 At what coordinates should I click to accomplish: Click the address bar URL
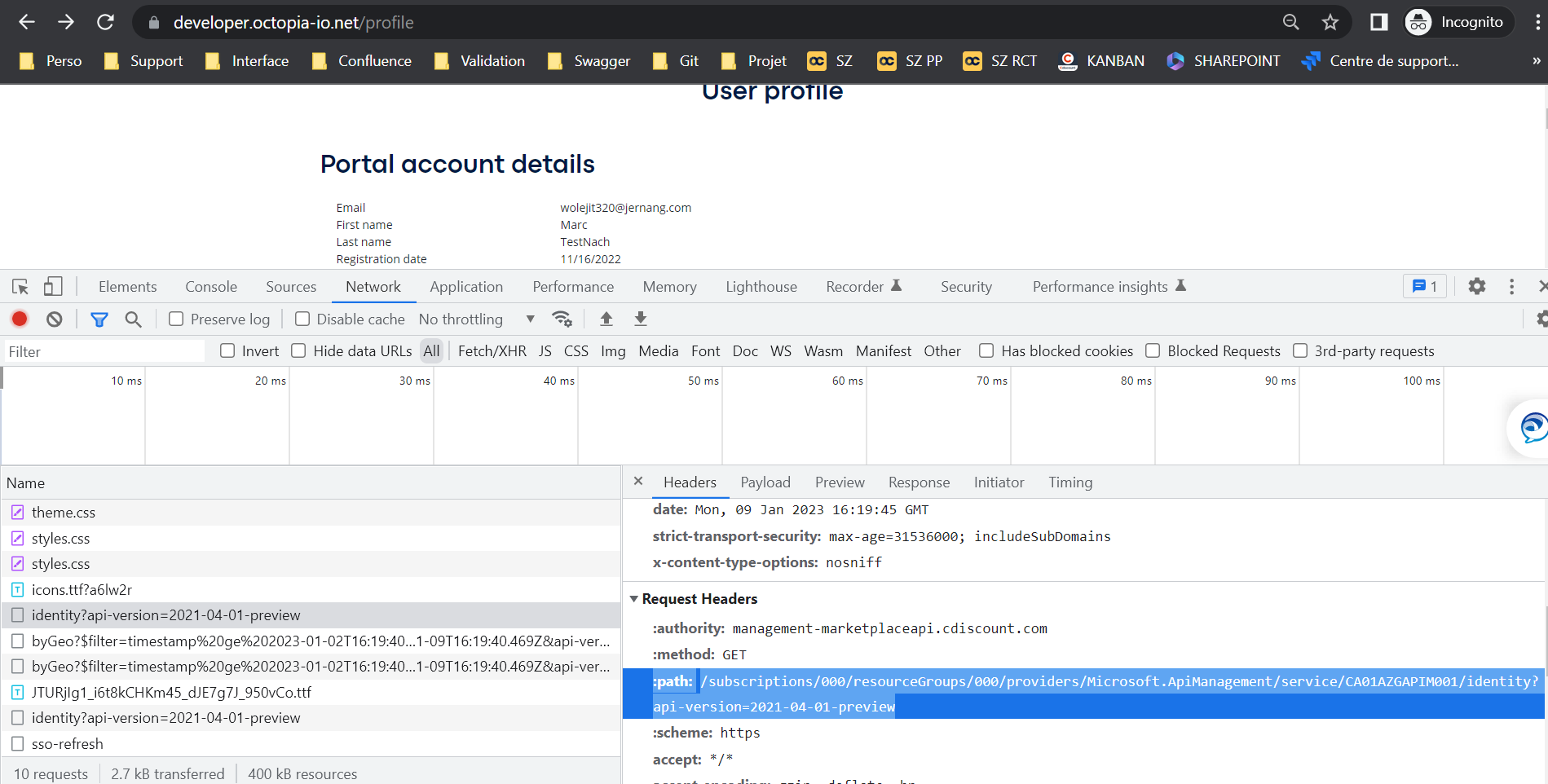pyautogui.click(x=293, y=22)
